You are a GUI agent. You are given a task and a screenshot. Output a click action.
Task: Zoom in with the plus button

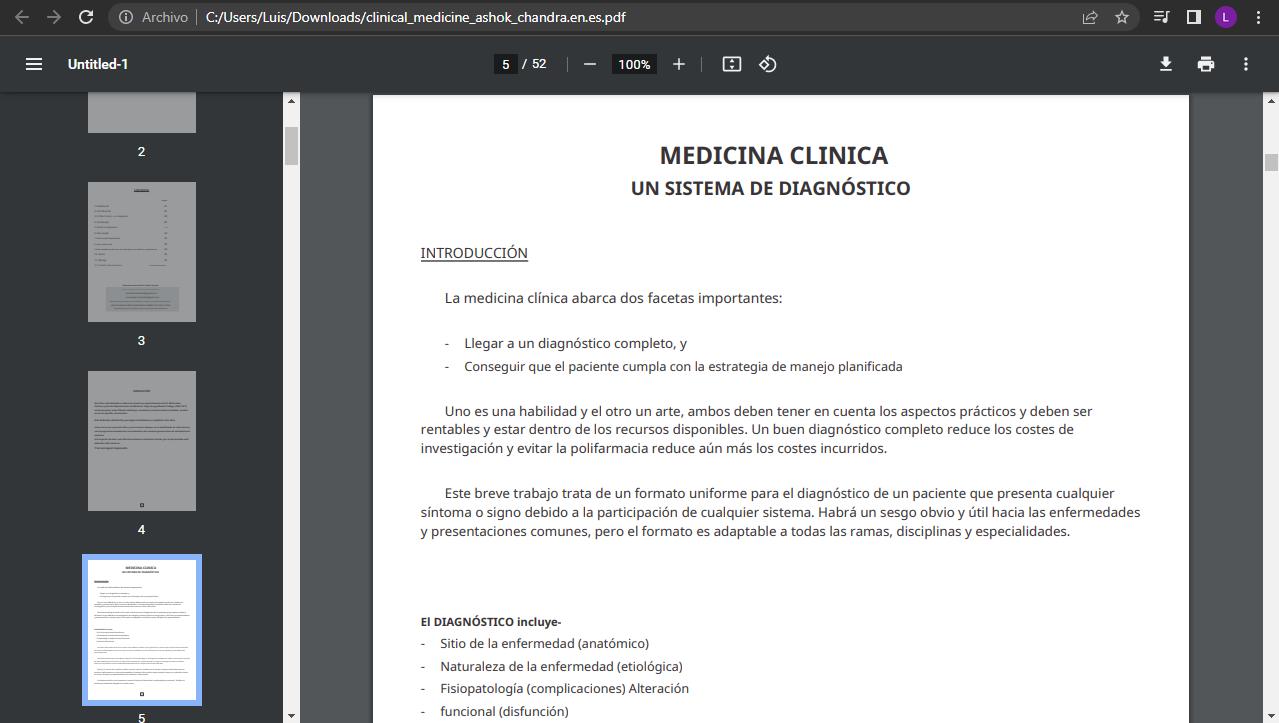click(x=679, y=64)
